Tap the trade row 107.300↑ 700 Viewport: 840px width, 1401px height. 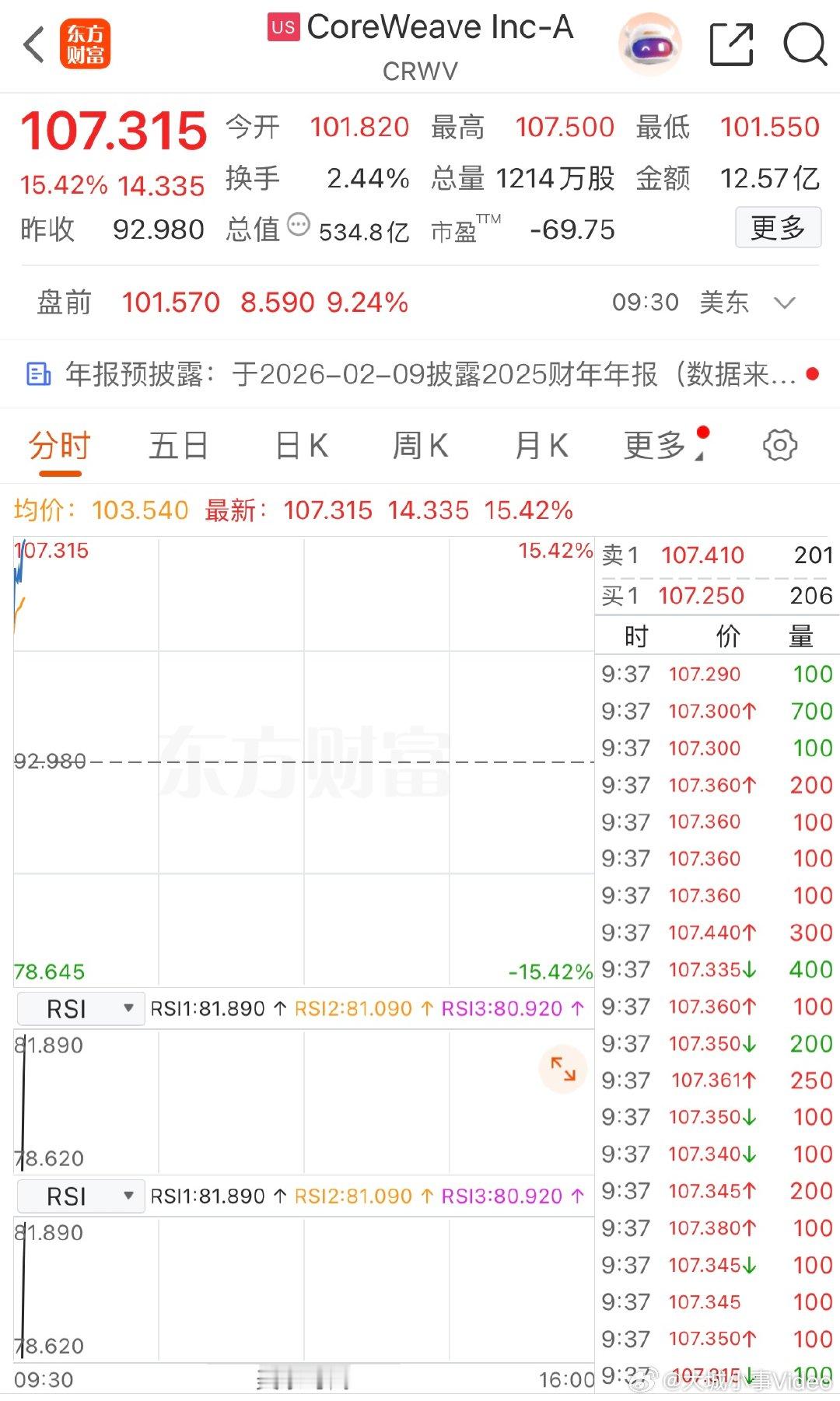click(x=717, y=711)
